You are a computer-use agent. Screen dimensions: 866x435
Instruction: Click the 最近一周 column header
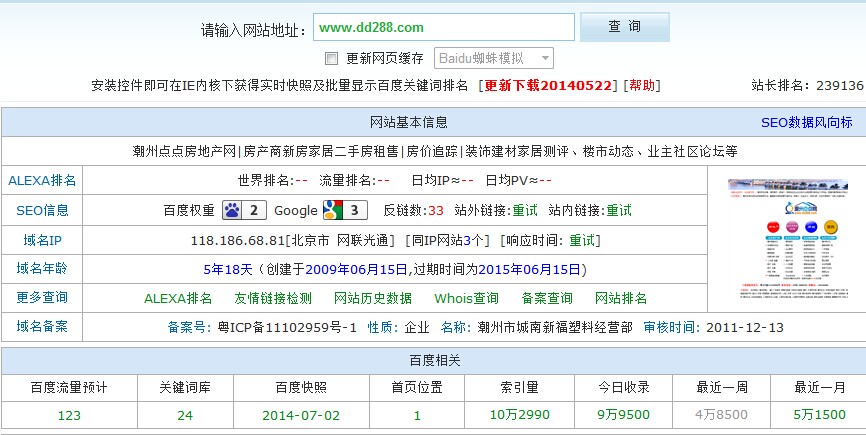coord(721,388)
